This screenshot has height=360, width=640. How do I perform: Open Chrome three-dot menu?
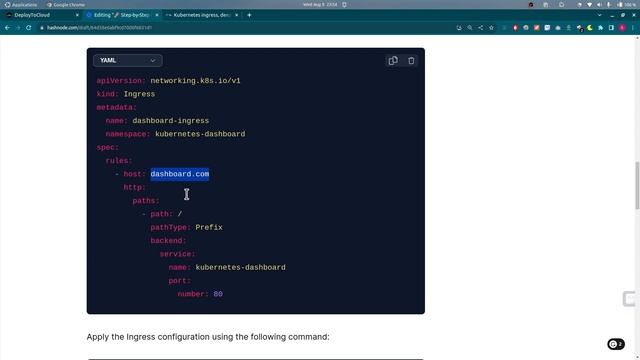coord(633,28)
